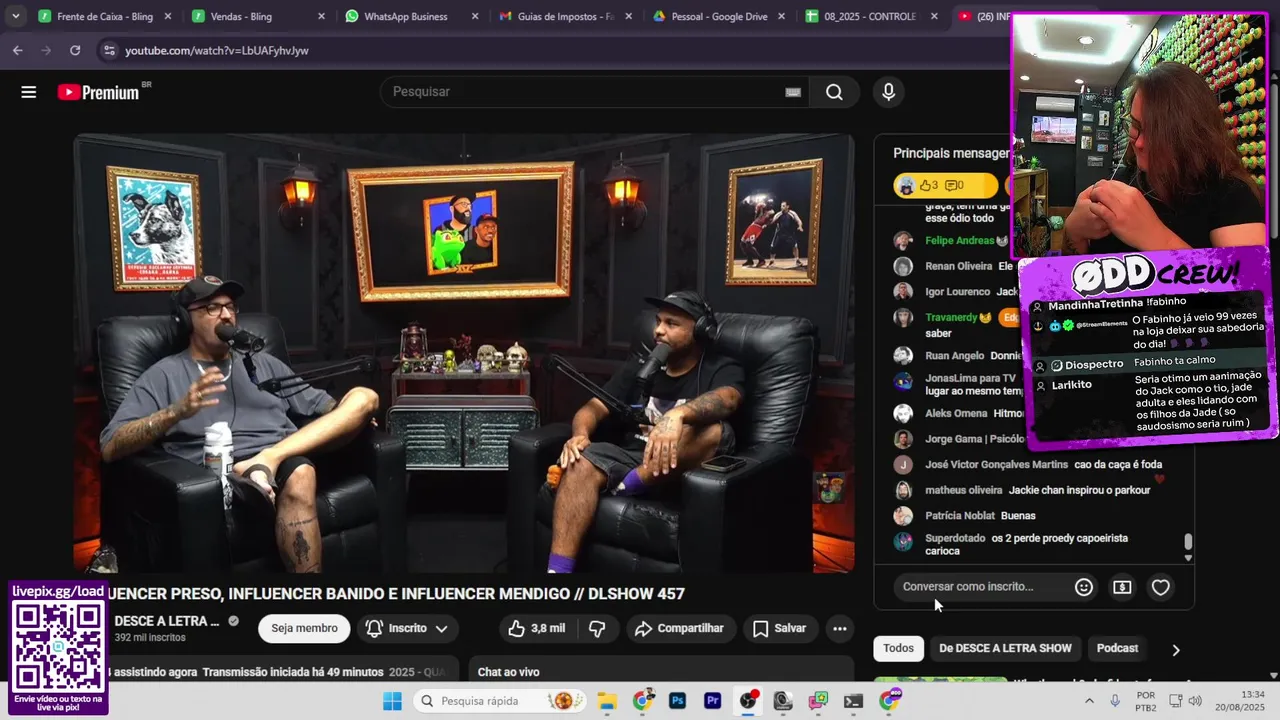
Task: Open the on-screen keyboard in search box
Action: coord(793,92)
